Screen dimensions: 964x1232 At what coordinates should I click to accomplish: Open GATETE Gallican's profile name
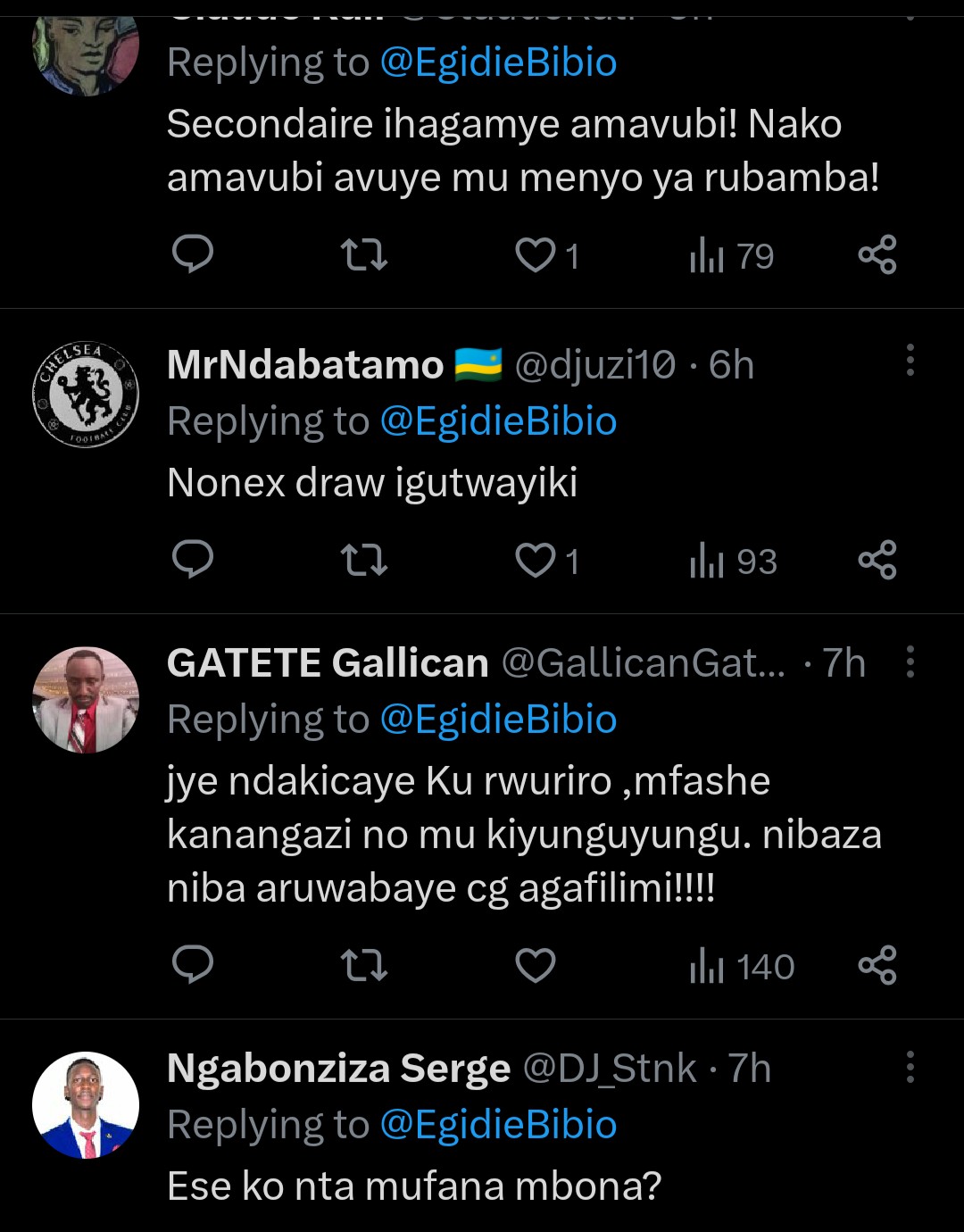[328, 663]
